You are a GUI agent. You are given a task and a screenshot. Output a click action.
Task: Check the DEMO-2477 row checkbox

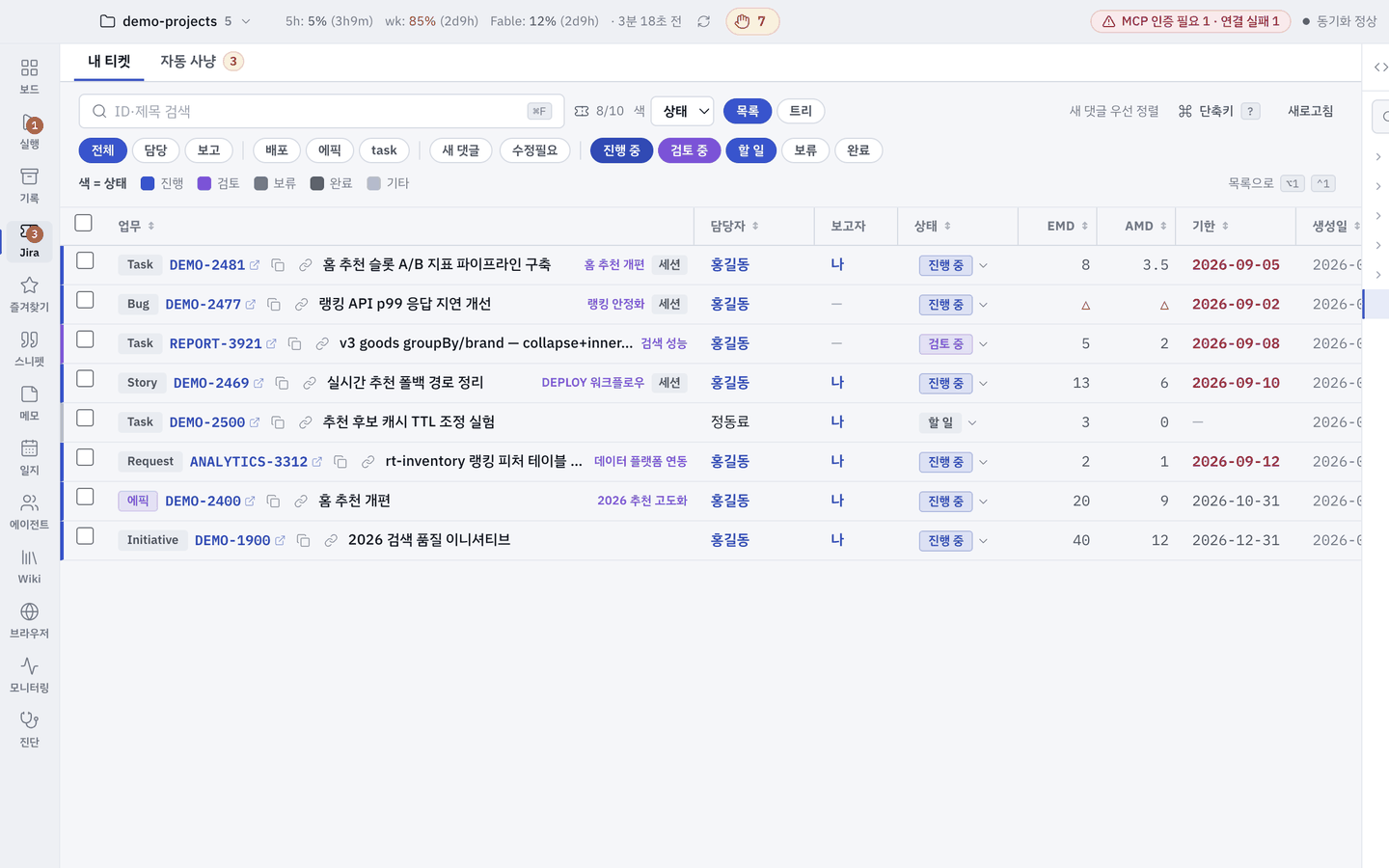tap(85, 300)
